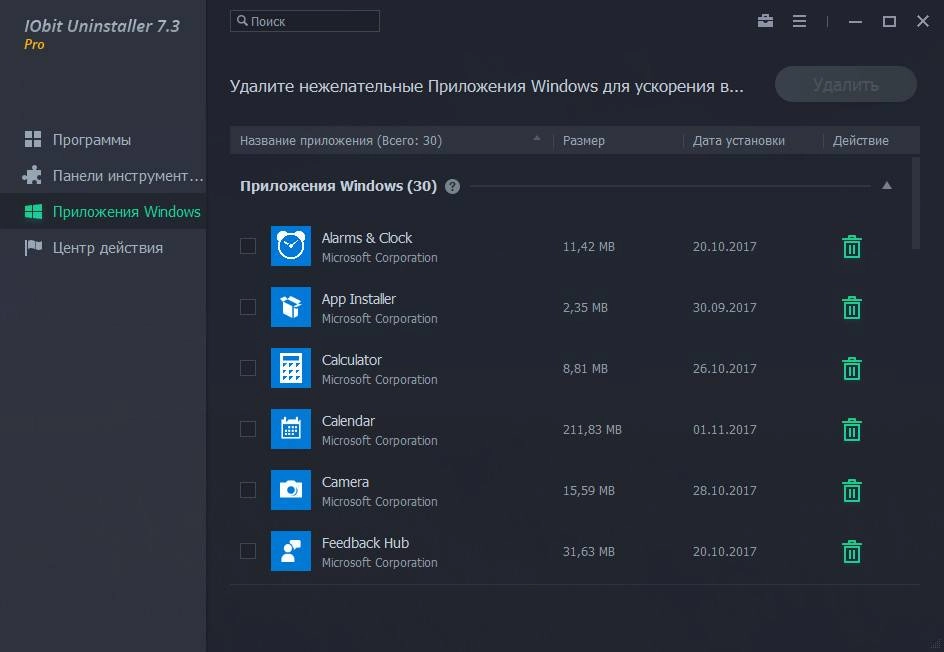Click the 11,42 MB size value
The height and width of the screenshot is (652, 944).
(588, 246)
